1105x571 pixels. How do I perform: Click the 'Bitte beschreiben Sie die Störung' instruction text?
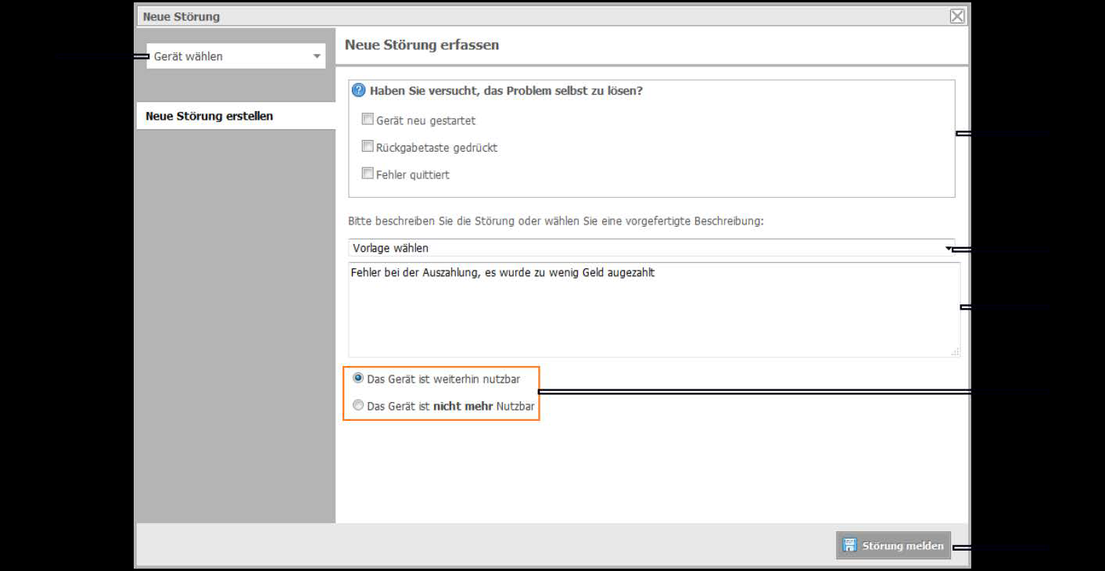point(556,221)
